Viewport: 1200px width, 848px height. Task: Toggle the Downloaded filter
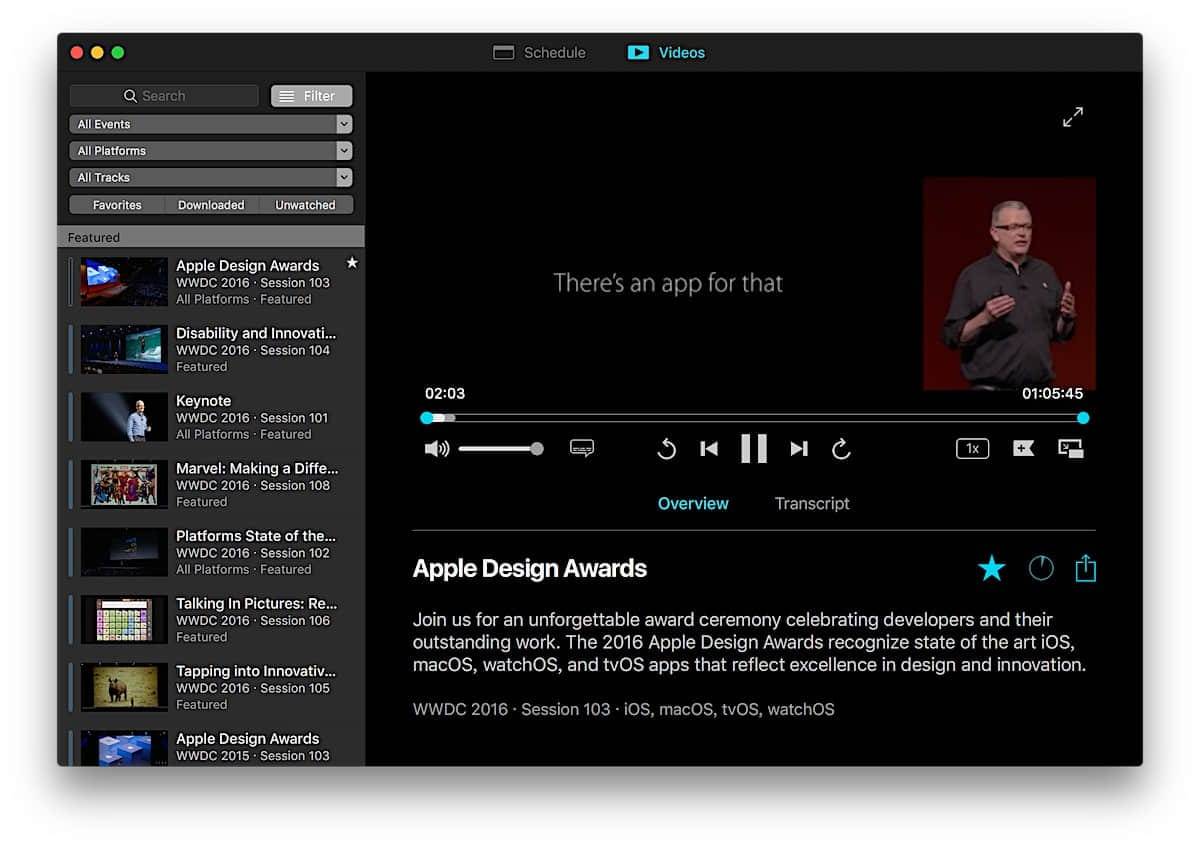[x=211, y=205]
